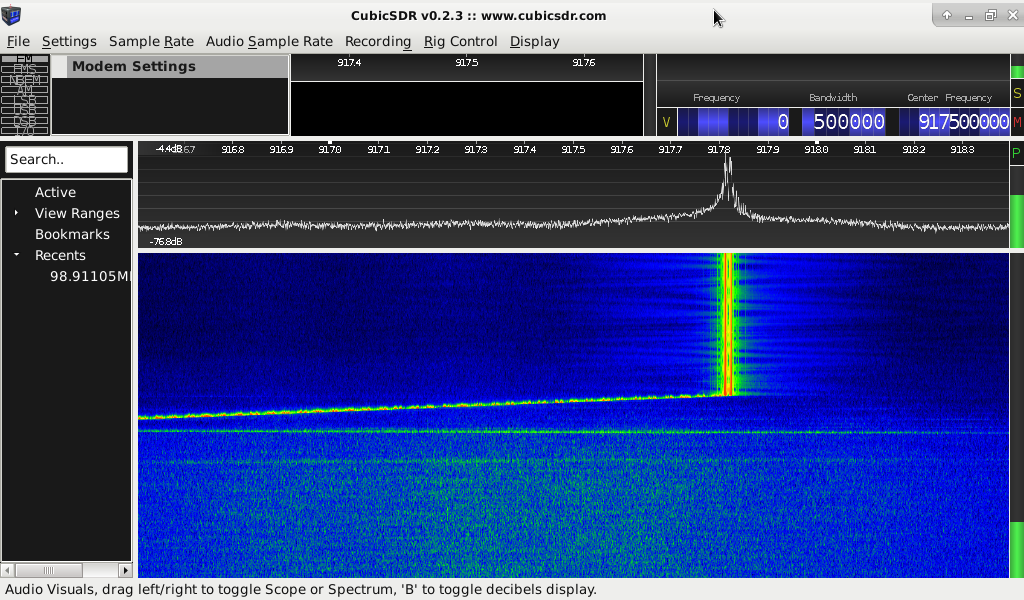Click the green meter right of the waterfall
The width and height of the screenshot is (1024, 600).
(x=1017, y=415)
